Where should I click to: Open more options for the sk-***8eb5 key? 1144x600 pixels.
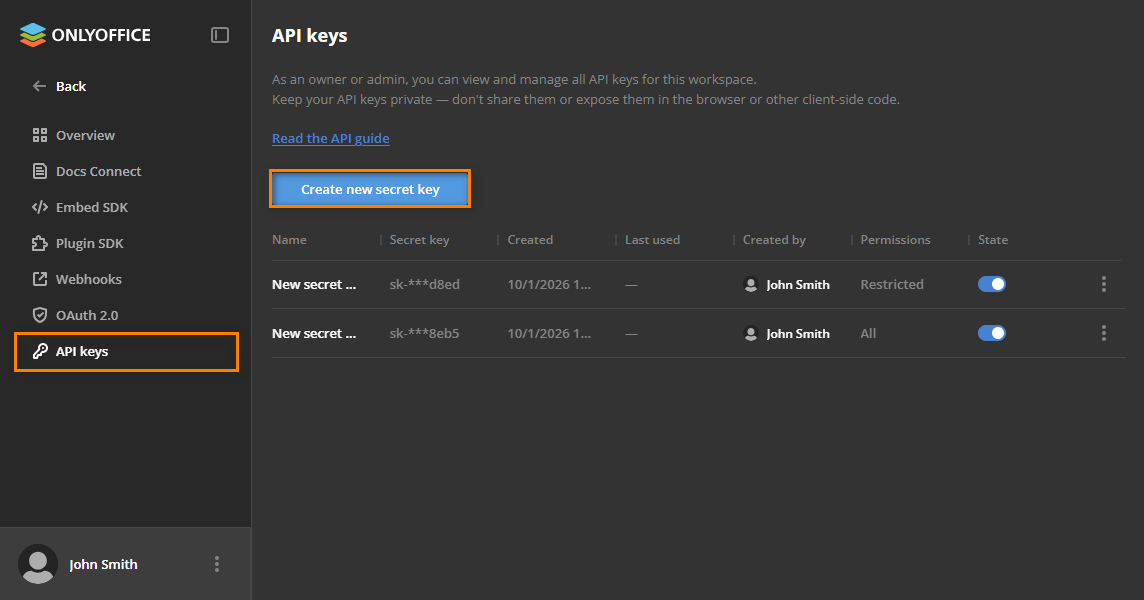(1104, 333)
